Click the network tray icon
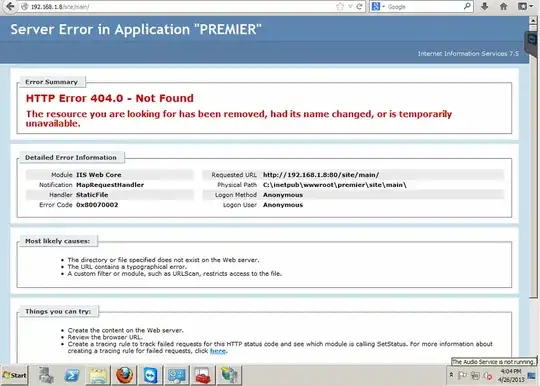 [x=475, y=376]
